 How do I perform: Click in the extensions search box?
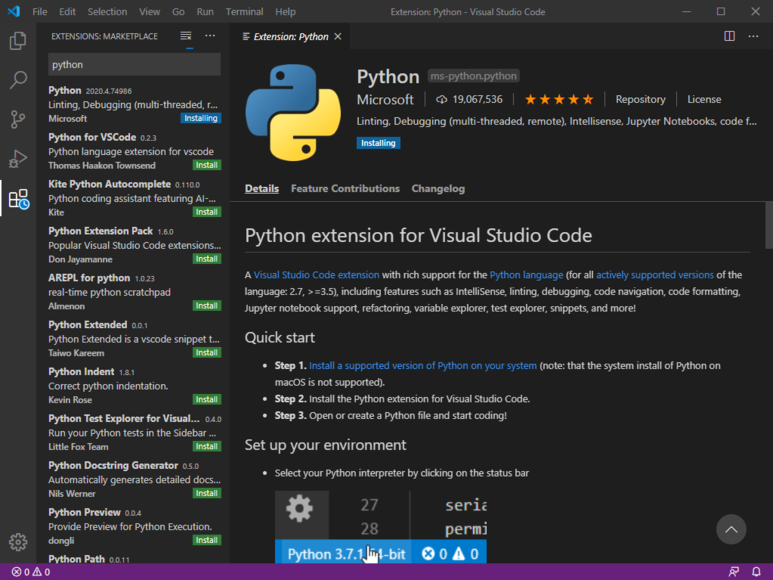(134, 65)
